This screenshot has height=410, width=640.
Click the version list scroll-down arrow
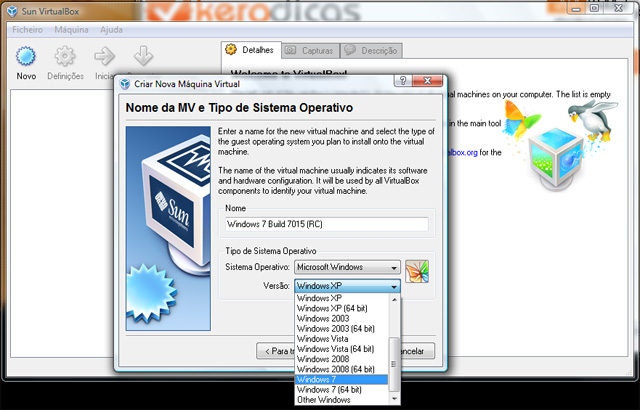[x=394, y=399]
